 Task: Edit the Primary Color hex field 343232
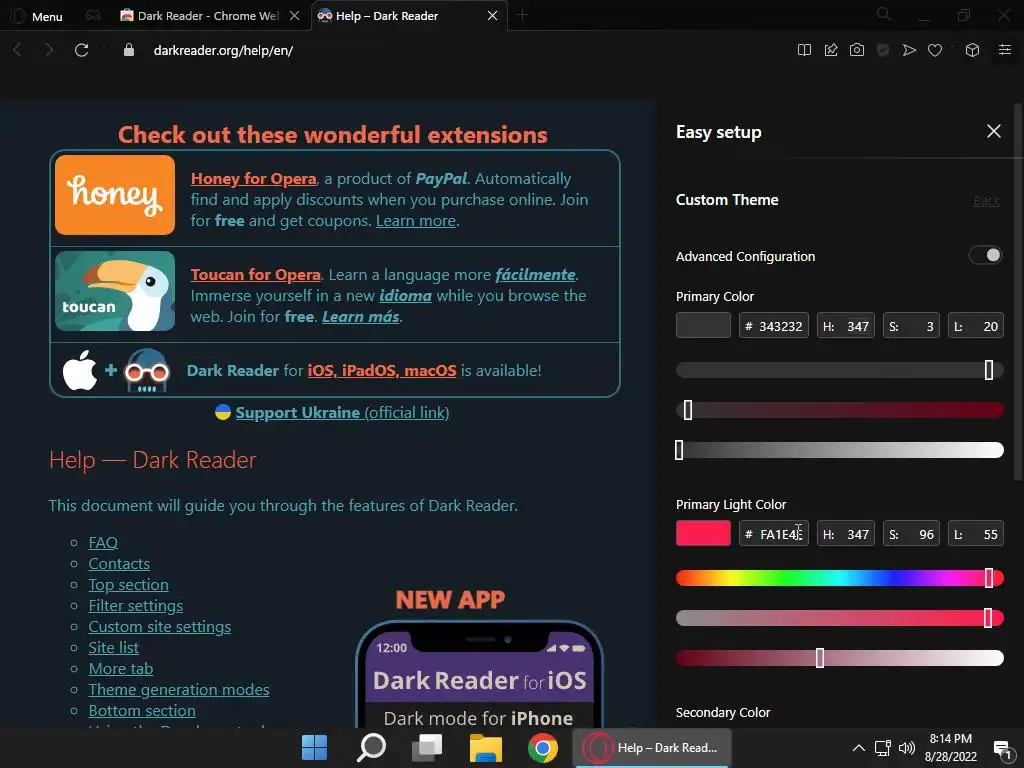[x=774, y=326]
